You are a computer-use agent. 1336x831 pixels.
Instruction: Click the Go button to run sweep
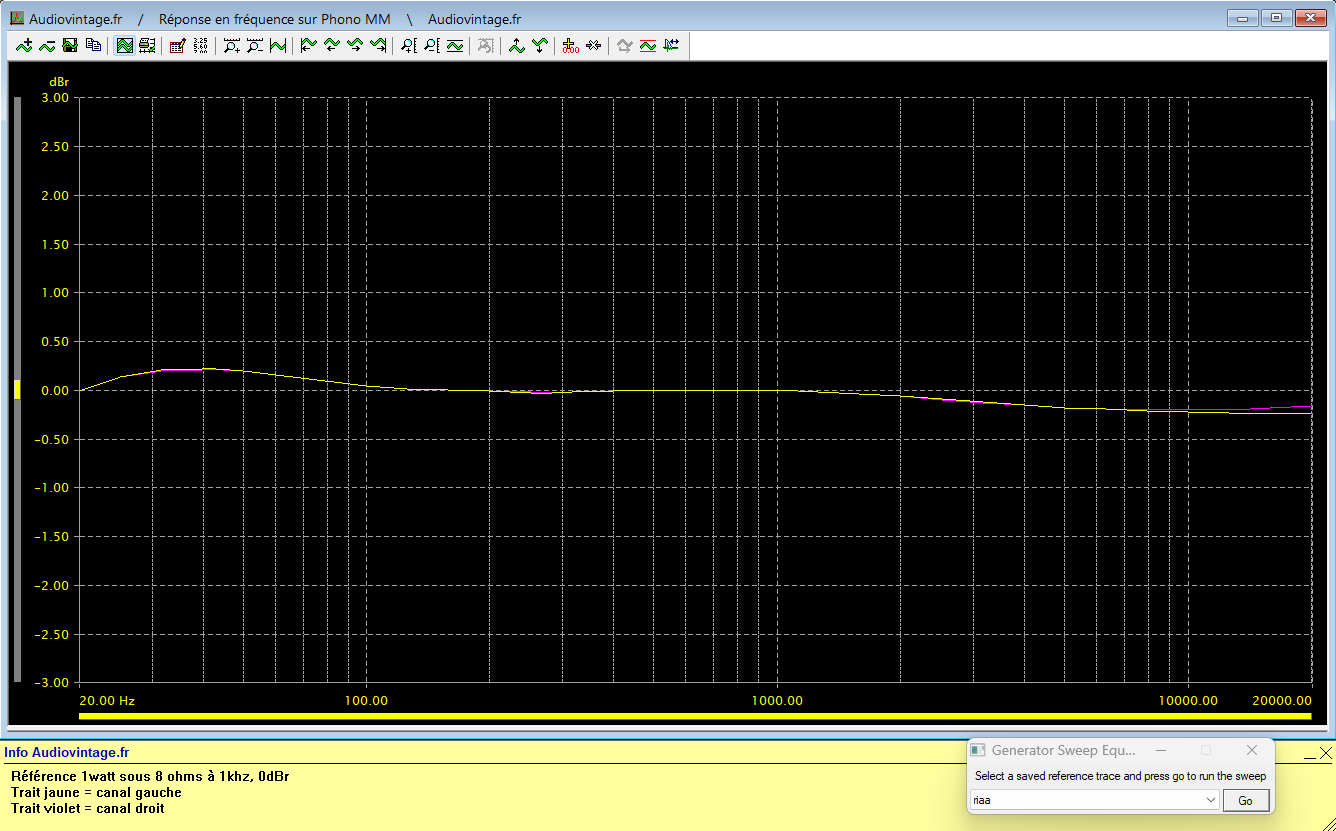(1245, 800)
